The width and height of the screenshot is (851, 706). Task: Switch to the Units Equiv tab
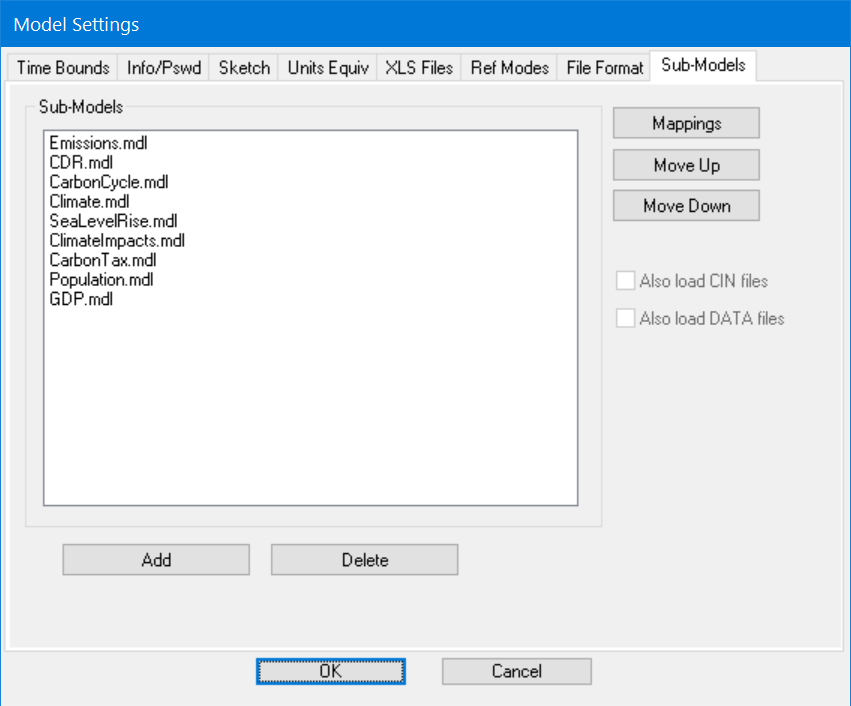[x=326, y=67]
